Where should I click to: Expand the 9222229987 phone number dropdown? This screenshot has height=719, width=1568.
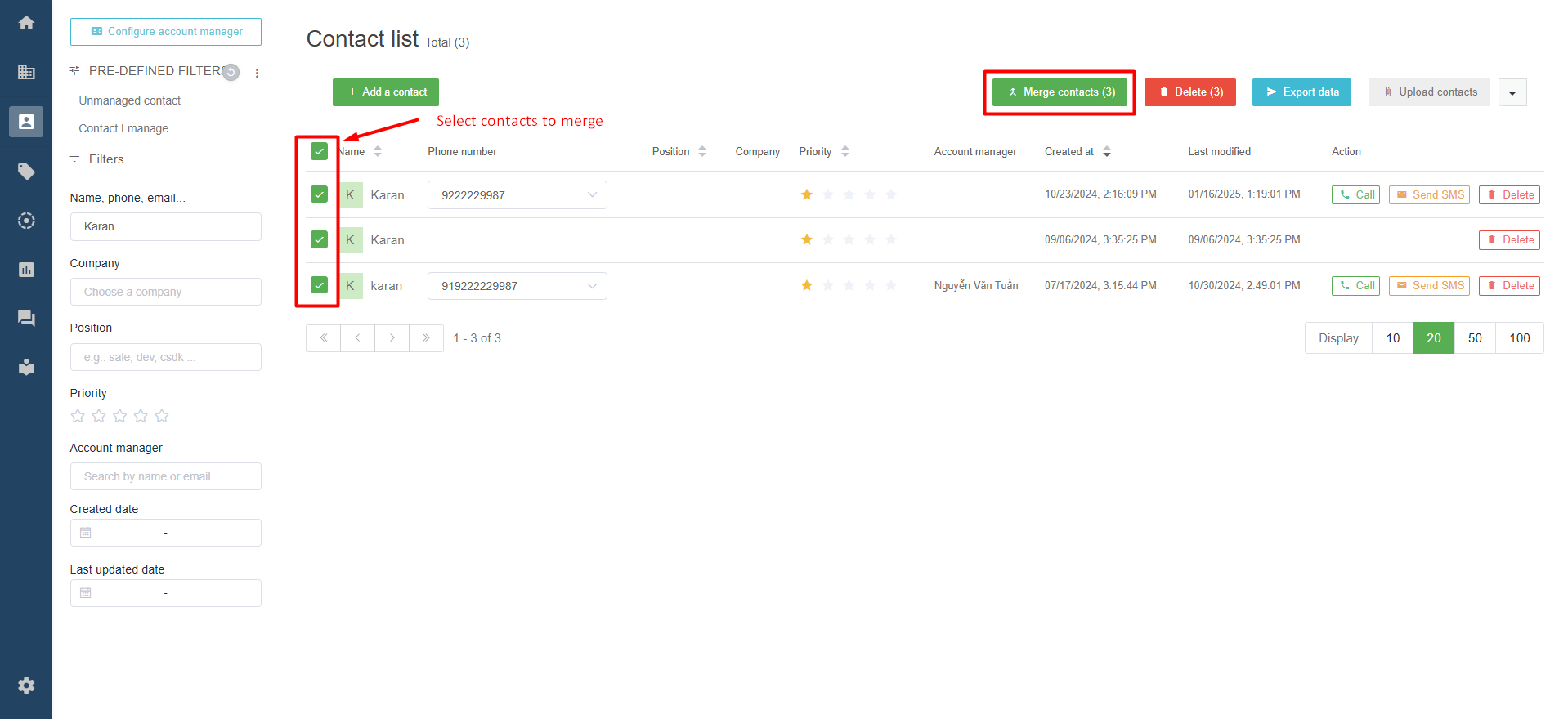pyautogui.click(x=592, y=195)
